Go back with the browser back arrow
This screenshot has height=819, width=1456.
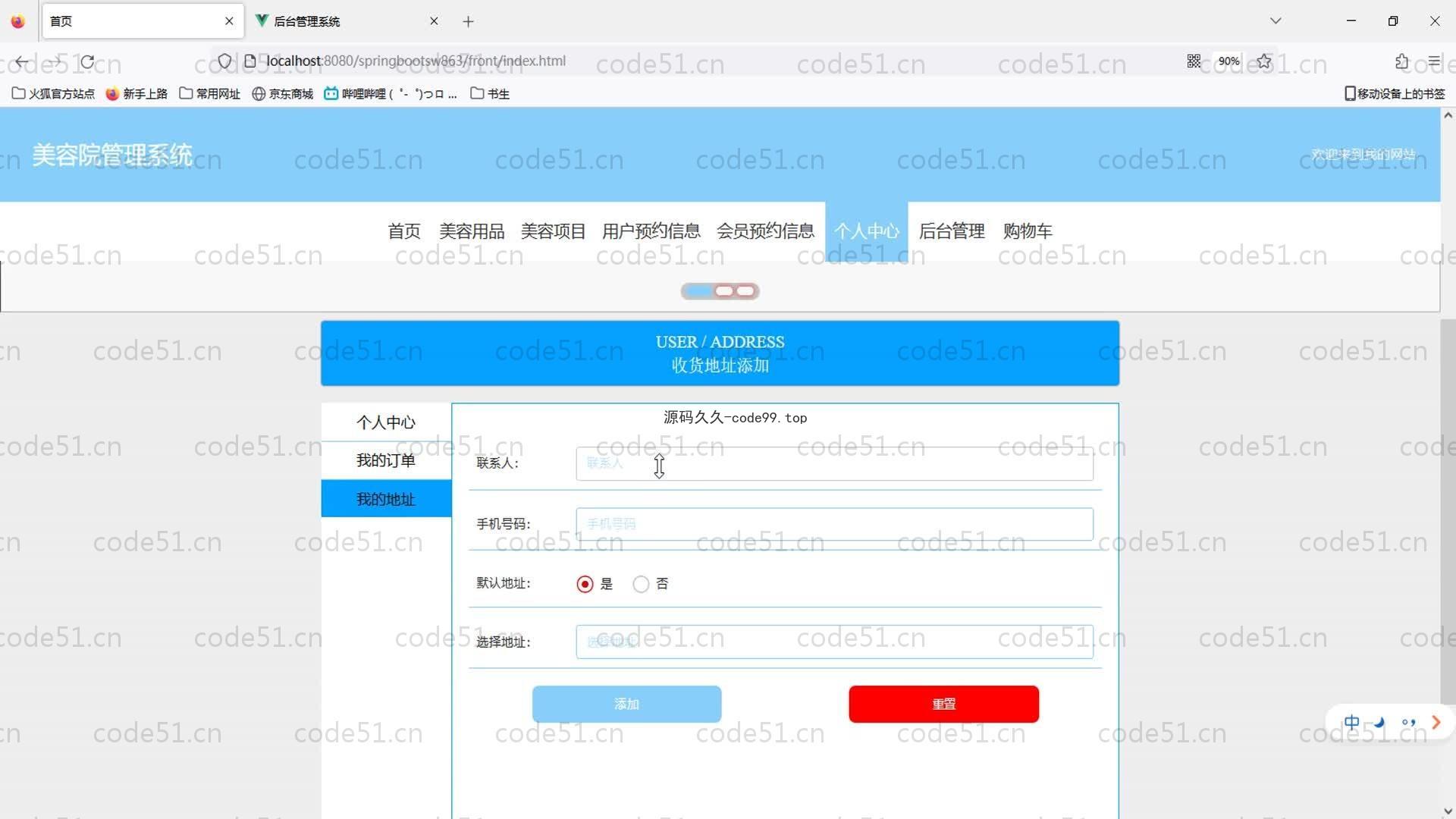21,61
